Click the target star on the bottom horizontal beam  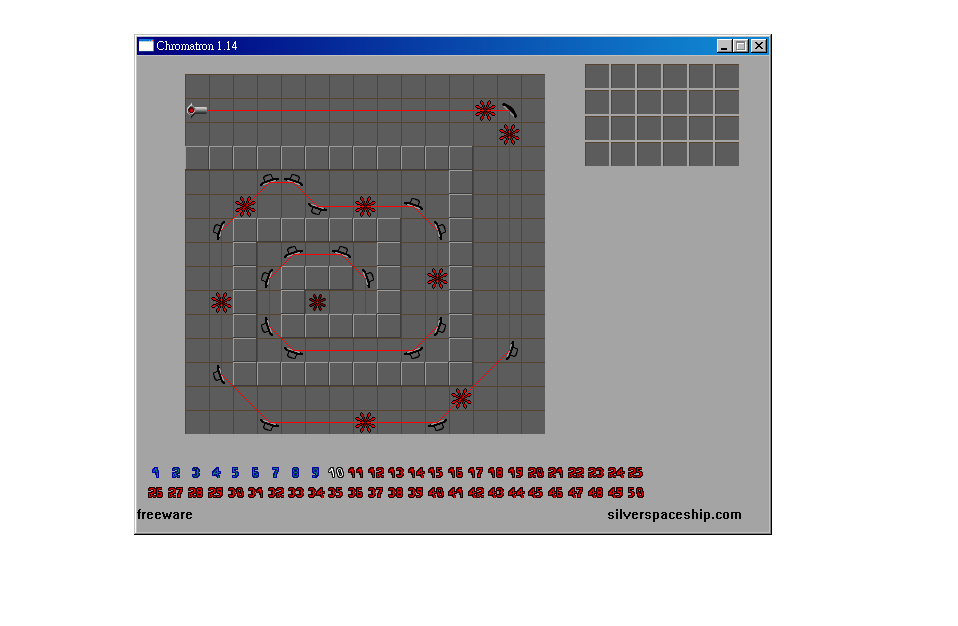pyautogui.click(x=365, y=422)
